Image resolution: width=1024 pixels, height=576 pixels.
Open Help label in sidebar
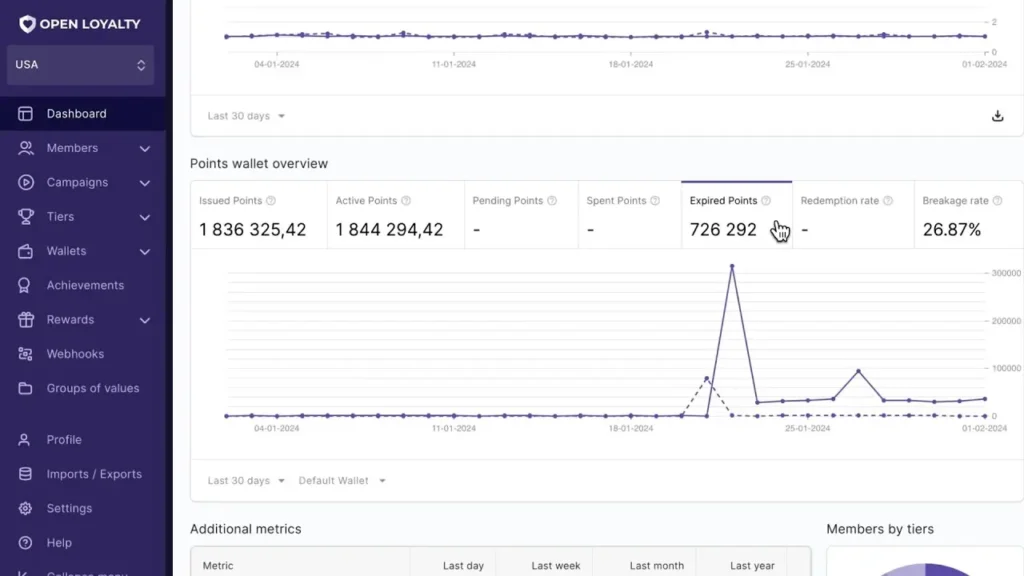click(x=59, y=543)
